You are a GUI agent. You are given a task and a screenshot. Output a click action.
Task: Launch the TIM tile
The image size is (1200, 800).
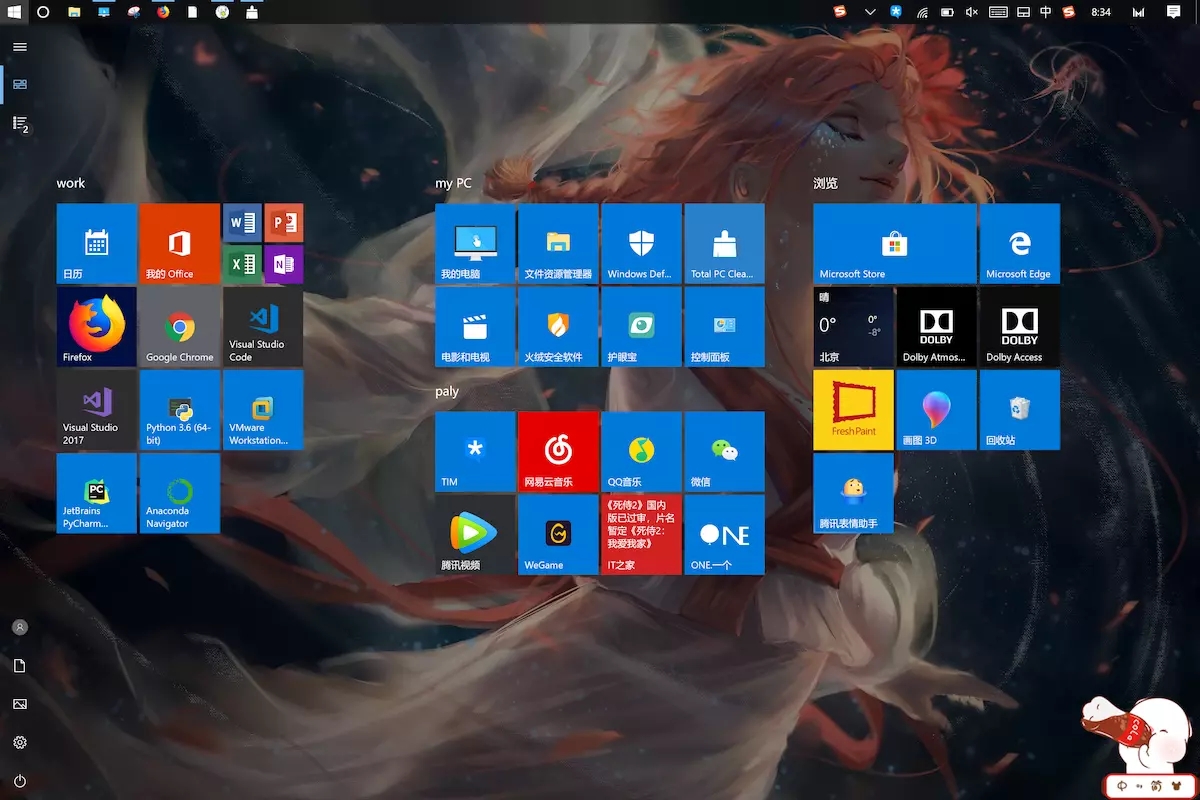(476, 452)
